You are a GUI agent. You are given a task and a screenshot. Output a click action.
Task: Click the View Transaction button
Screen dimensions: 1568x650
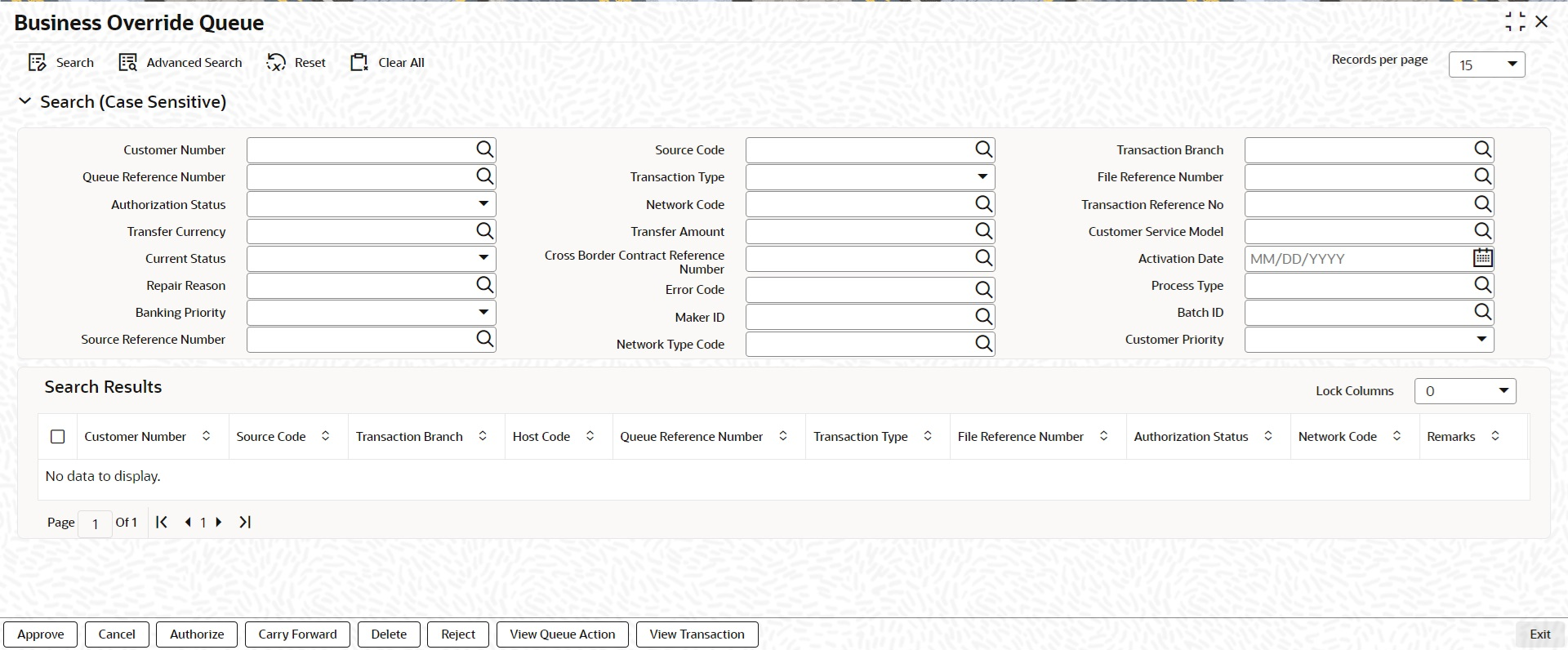click(697, 634)
